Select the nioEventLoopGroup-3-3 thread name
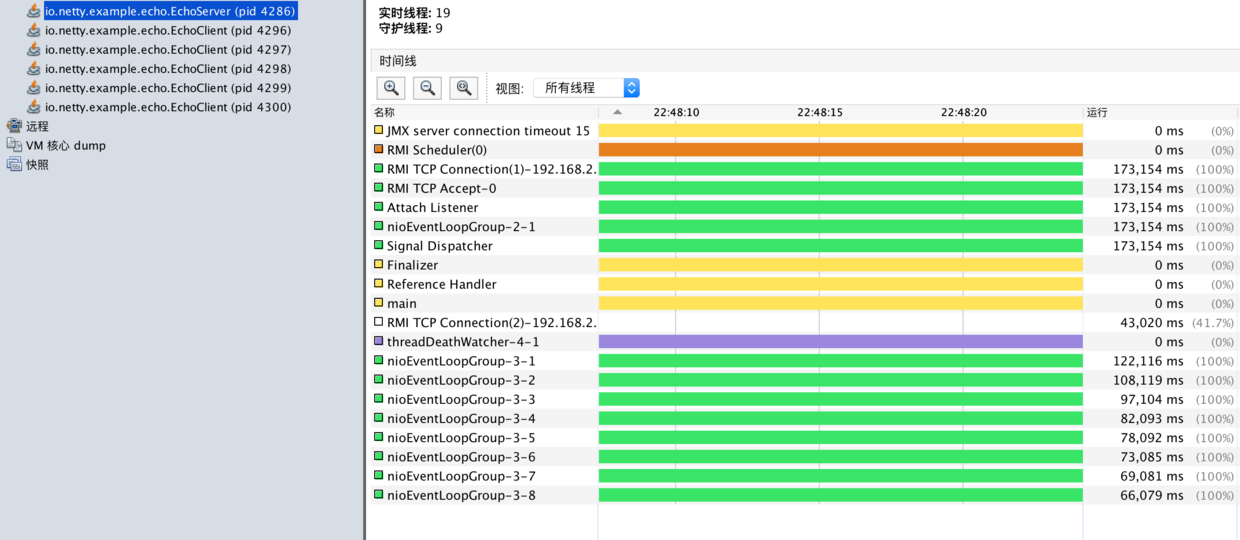Screen dimensions: 1240x540 [x=461, y=399]
